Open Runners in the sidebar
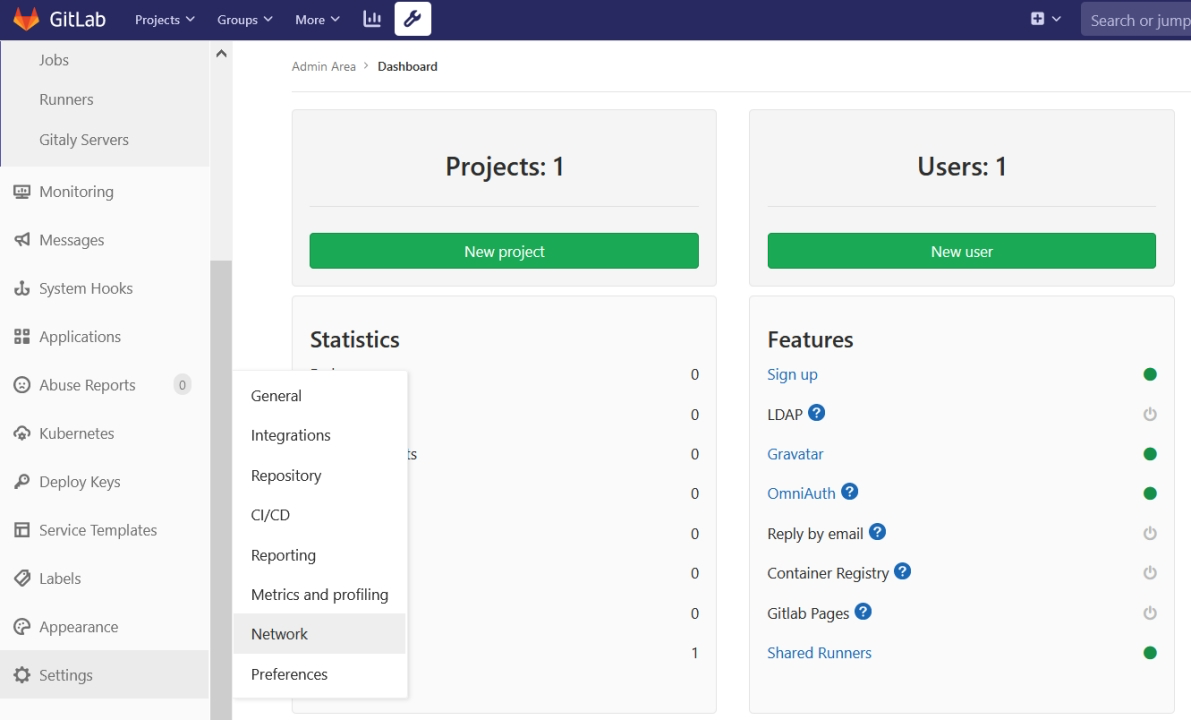 66,99
